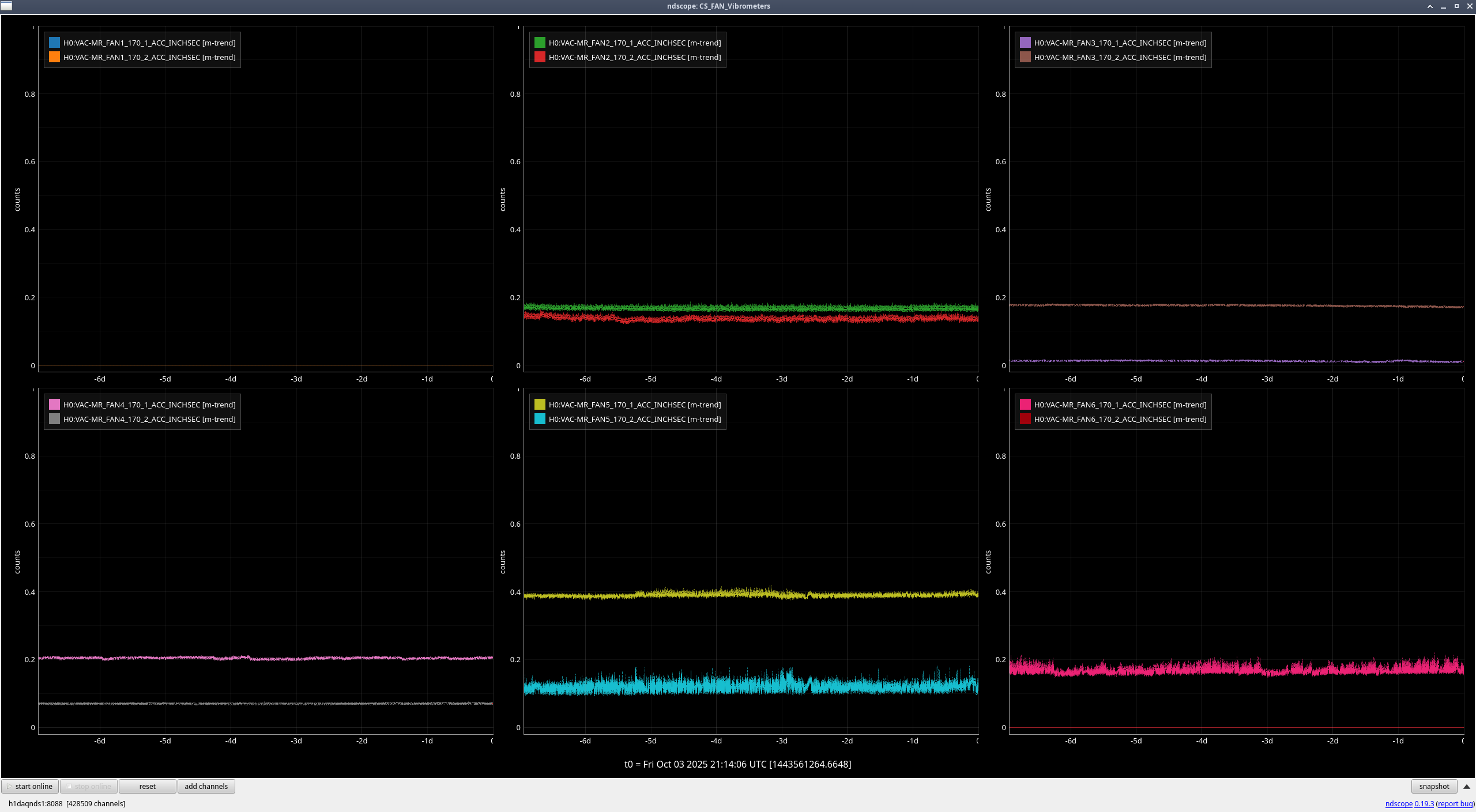Click the gray FAN4_170_2 legend color swatch

(54, 419)
